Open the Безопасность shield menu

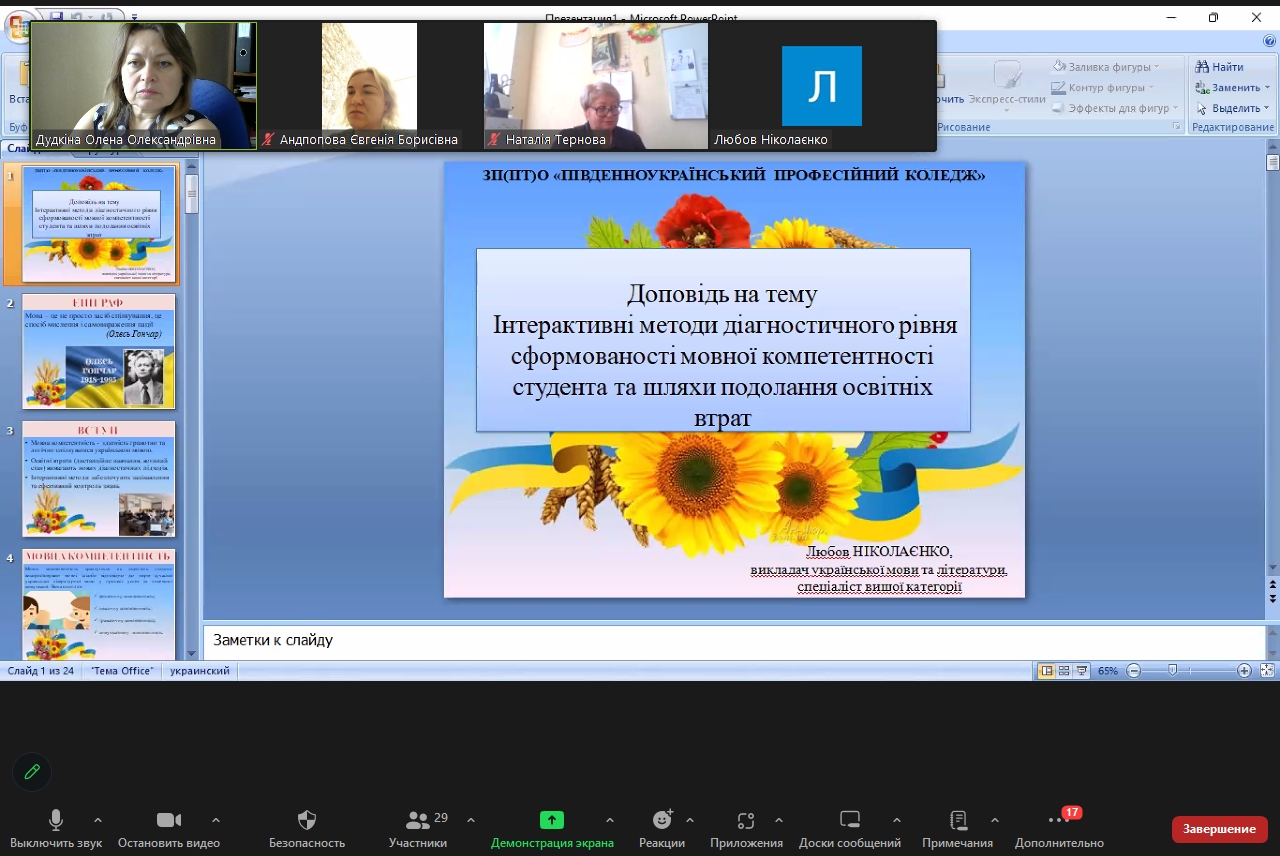click(307, 829)
